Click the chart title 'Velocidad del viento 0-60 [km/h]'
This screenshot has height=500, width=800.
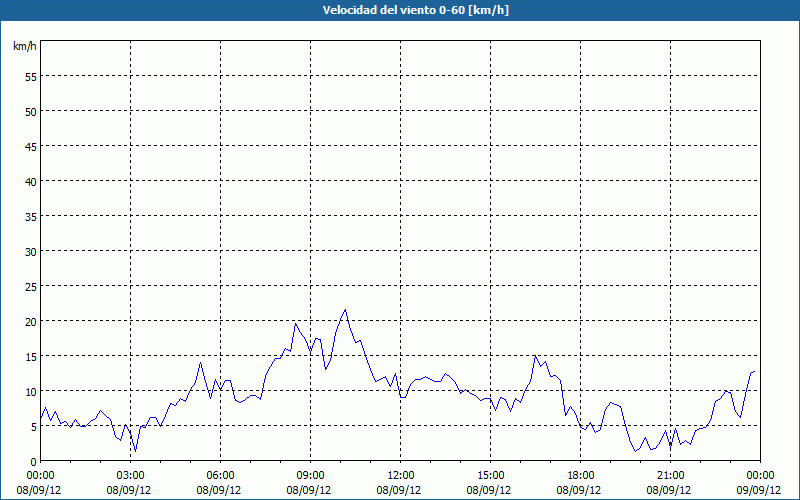pyautogui.click(x=415, y=10)
